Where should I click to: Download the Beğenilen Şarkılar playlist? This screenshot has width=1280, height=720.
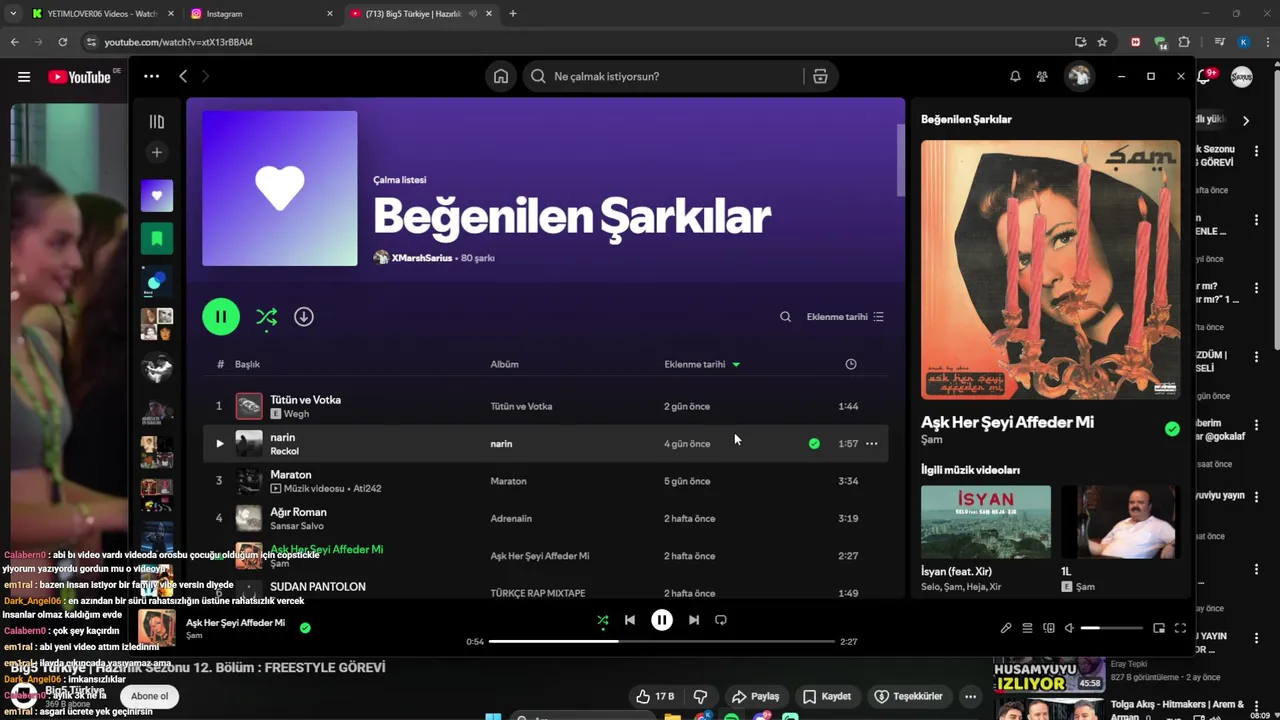[x=304, y=317]
